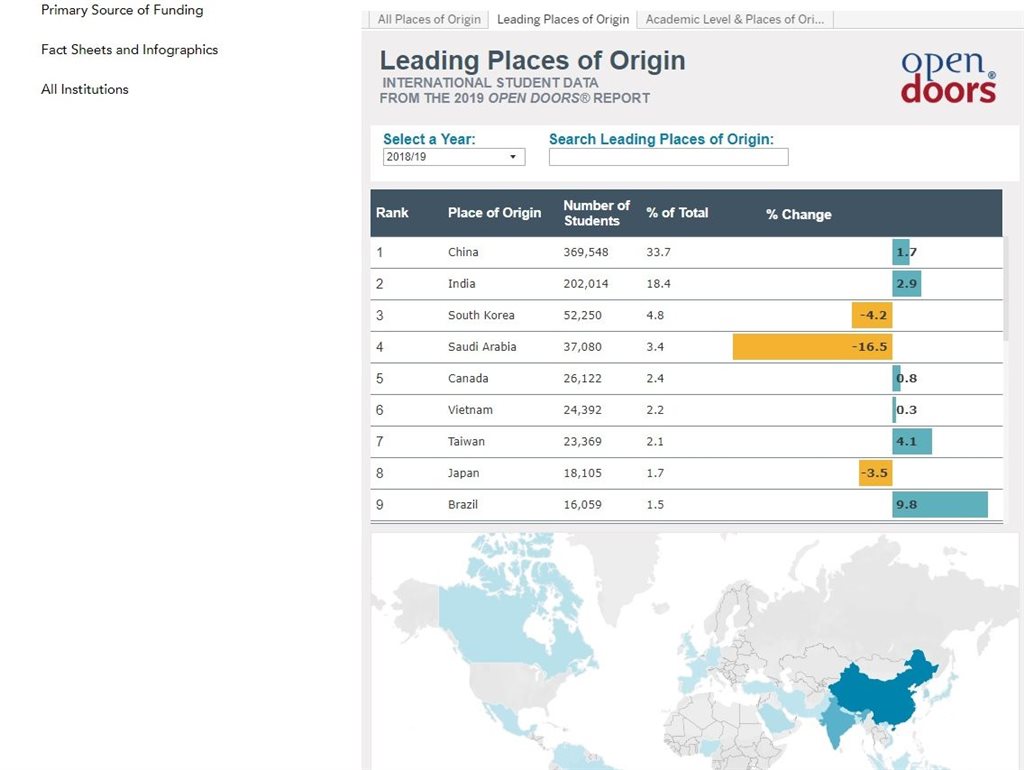Select the India row label

point(462,284)
